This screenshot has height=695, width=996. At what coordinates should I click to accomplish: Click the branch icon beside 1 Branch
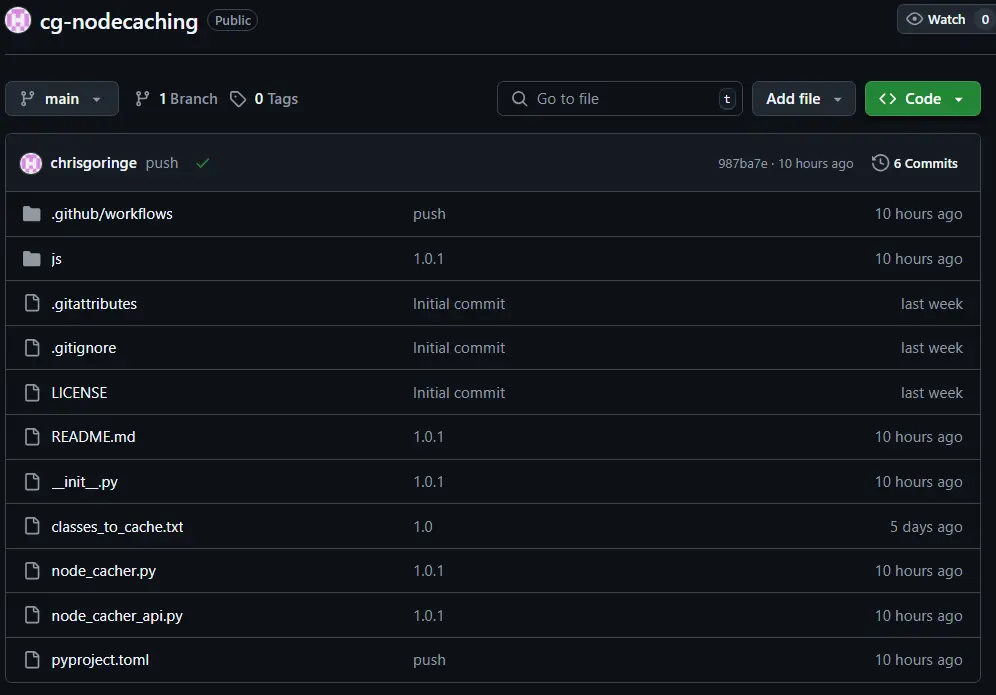(143, 99)
